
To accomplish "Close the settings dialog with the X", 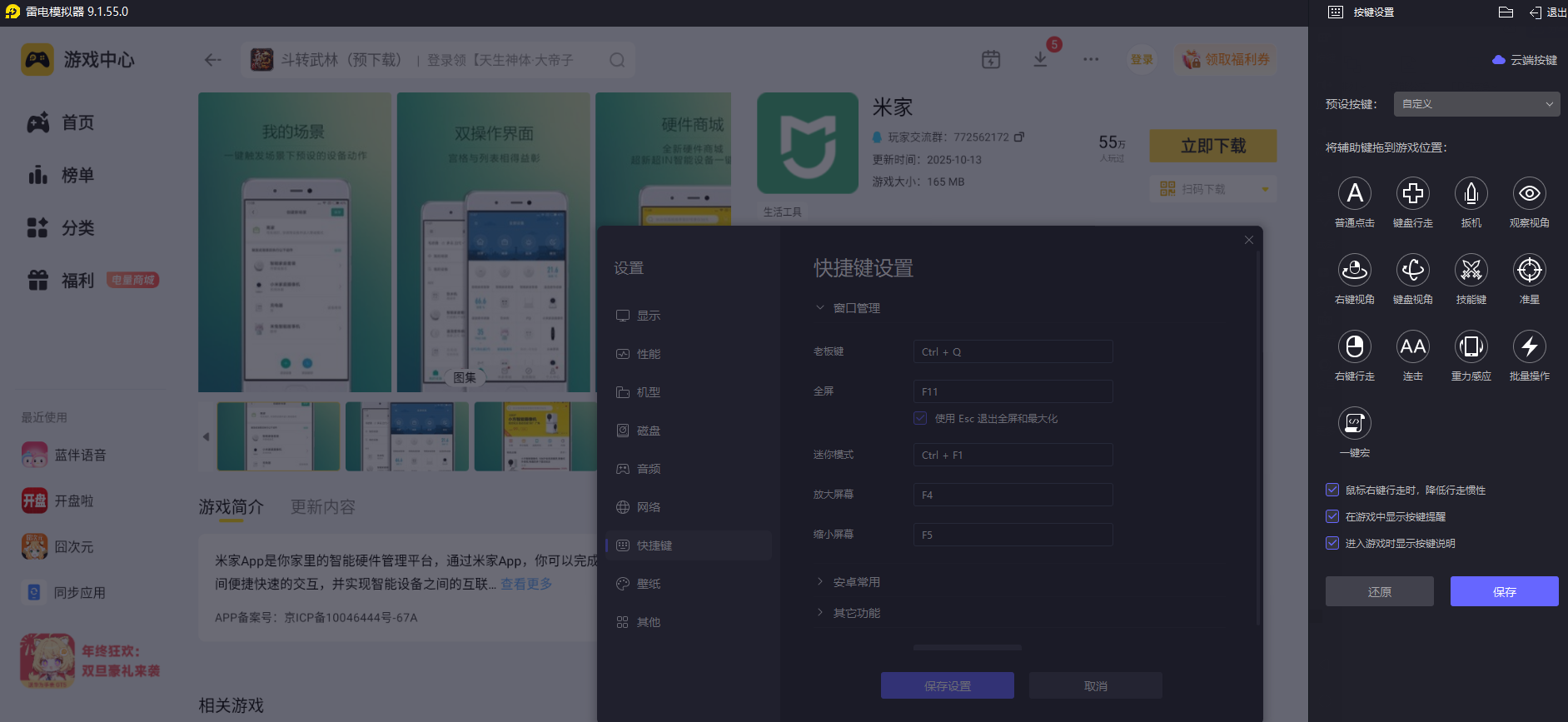I will [x=1249, y=240].
